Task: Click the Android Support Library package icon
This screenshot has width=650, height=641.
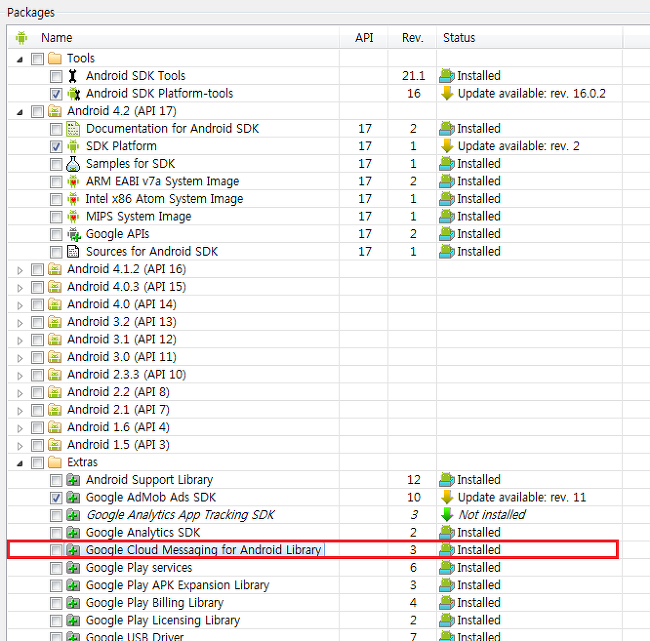Action: click(73, 480)
